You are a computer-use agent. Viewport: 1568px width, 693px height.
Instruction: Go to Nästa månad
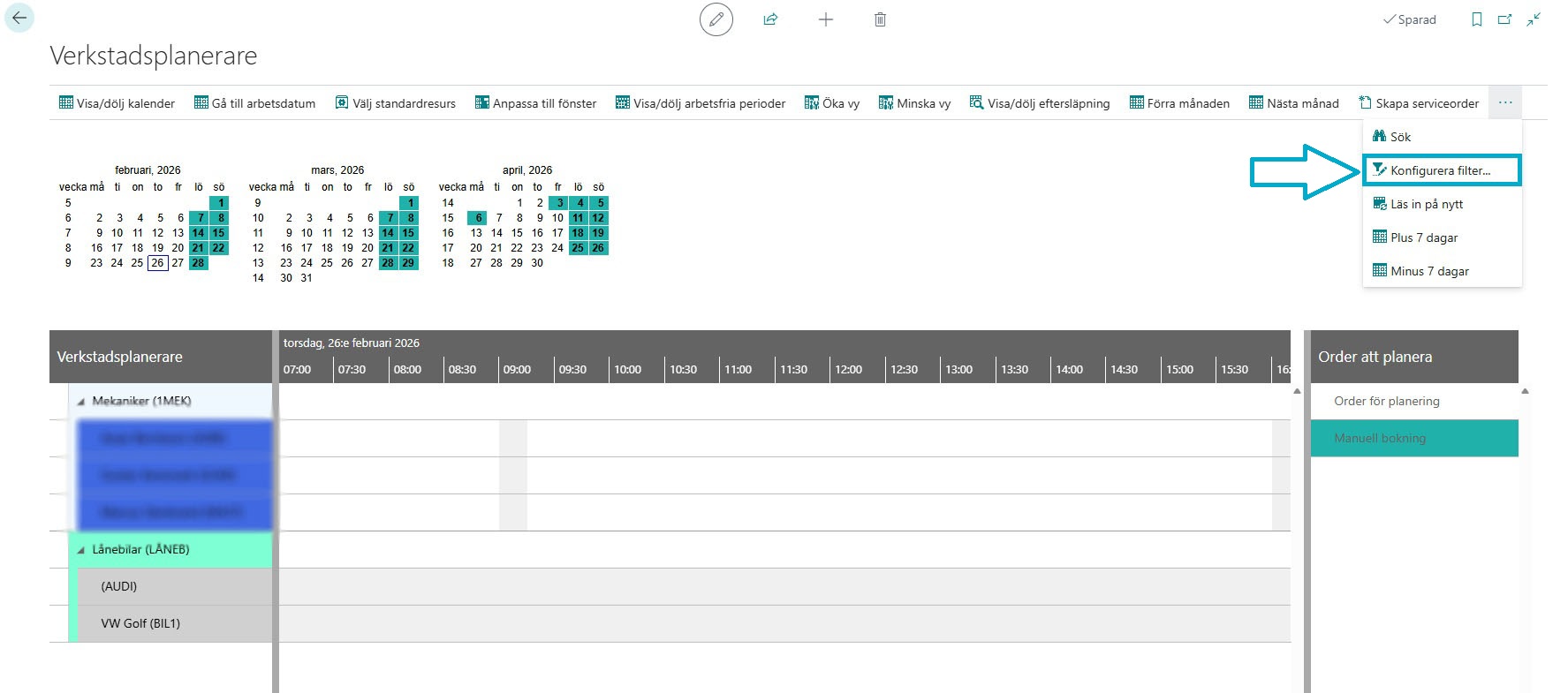(1293, 103)
